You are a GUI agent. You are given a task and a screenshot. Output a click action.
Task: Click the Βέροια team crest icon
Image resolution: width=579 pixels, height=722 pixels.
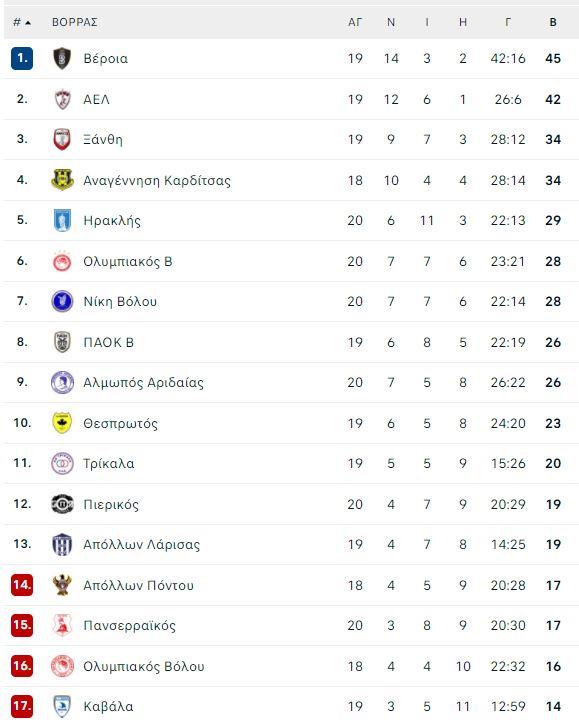[62, 58]
